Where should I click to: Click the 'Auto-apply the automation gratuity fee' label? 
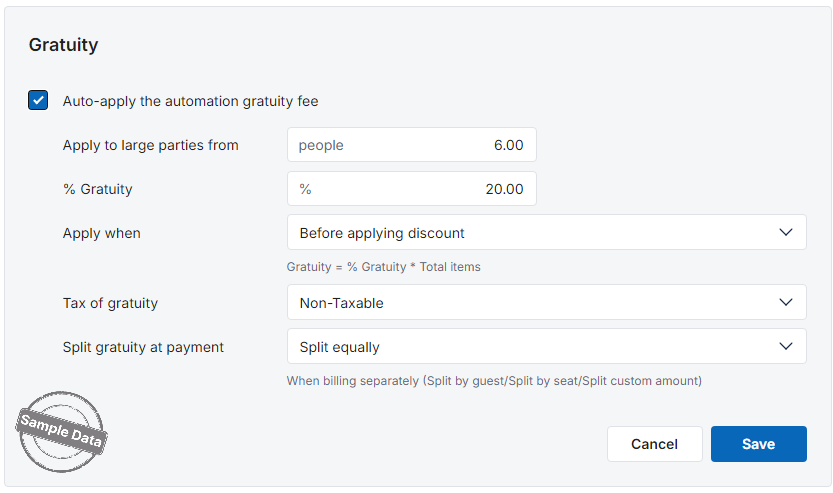[x=190, y=101]
